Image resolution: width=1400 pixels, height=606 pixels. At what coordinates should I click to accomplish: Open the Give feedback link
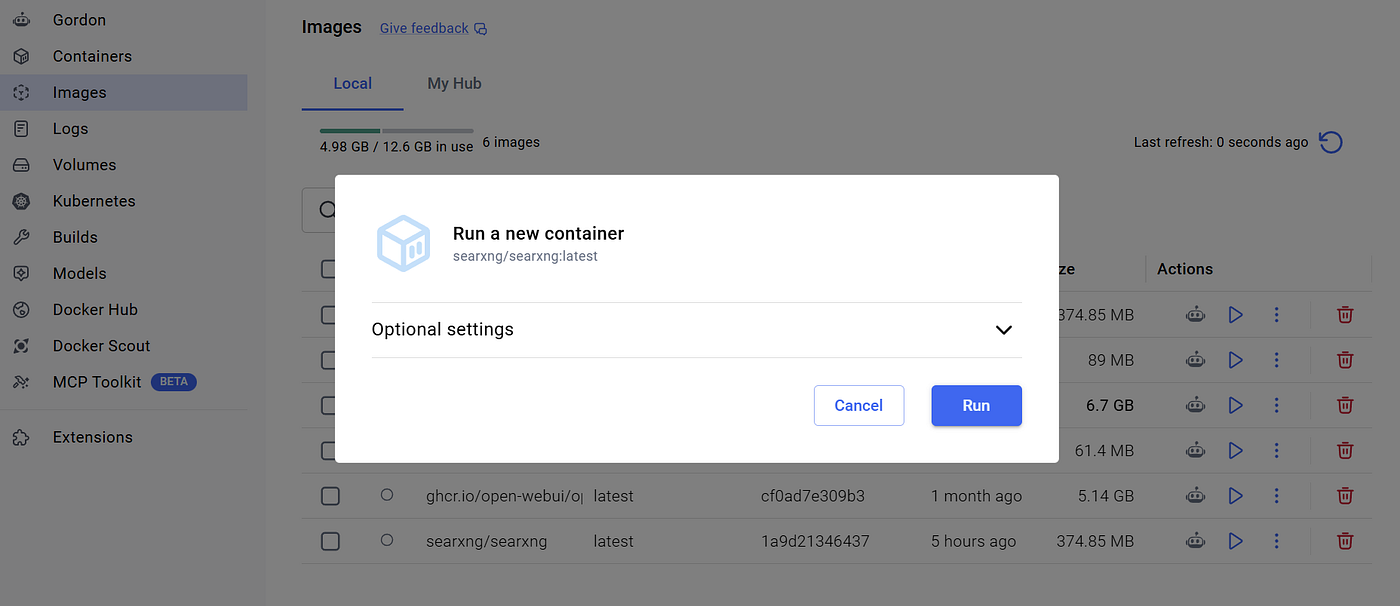(433, 28)
